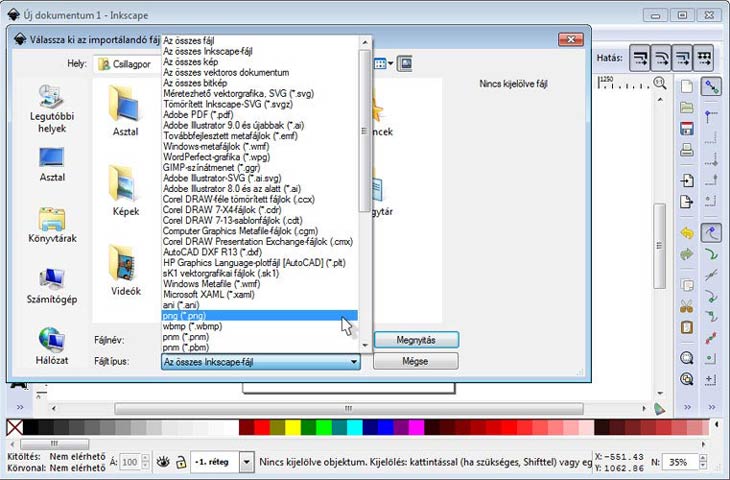This screenshot has height=480, width=730.
Task: Click the scissors cut icon
Action: pos(687,306)
